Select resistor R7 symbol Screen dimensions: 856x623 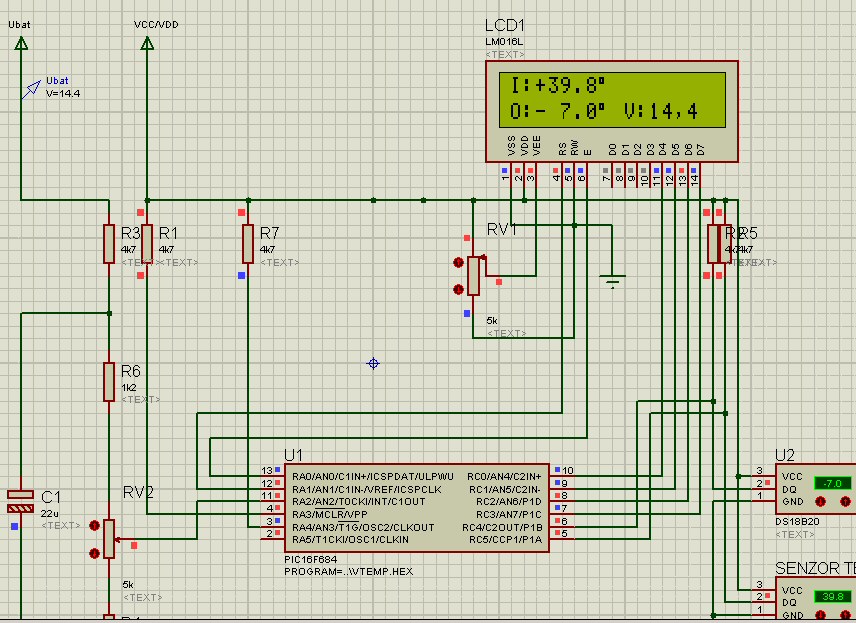(247, 244)
